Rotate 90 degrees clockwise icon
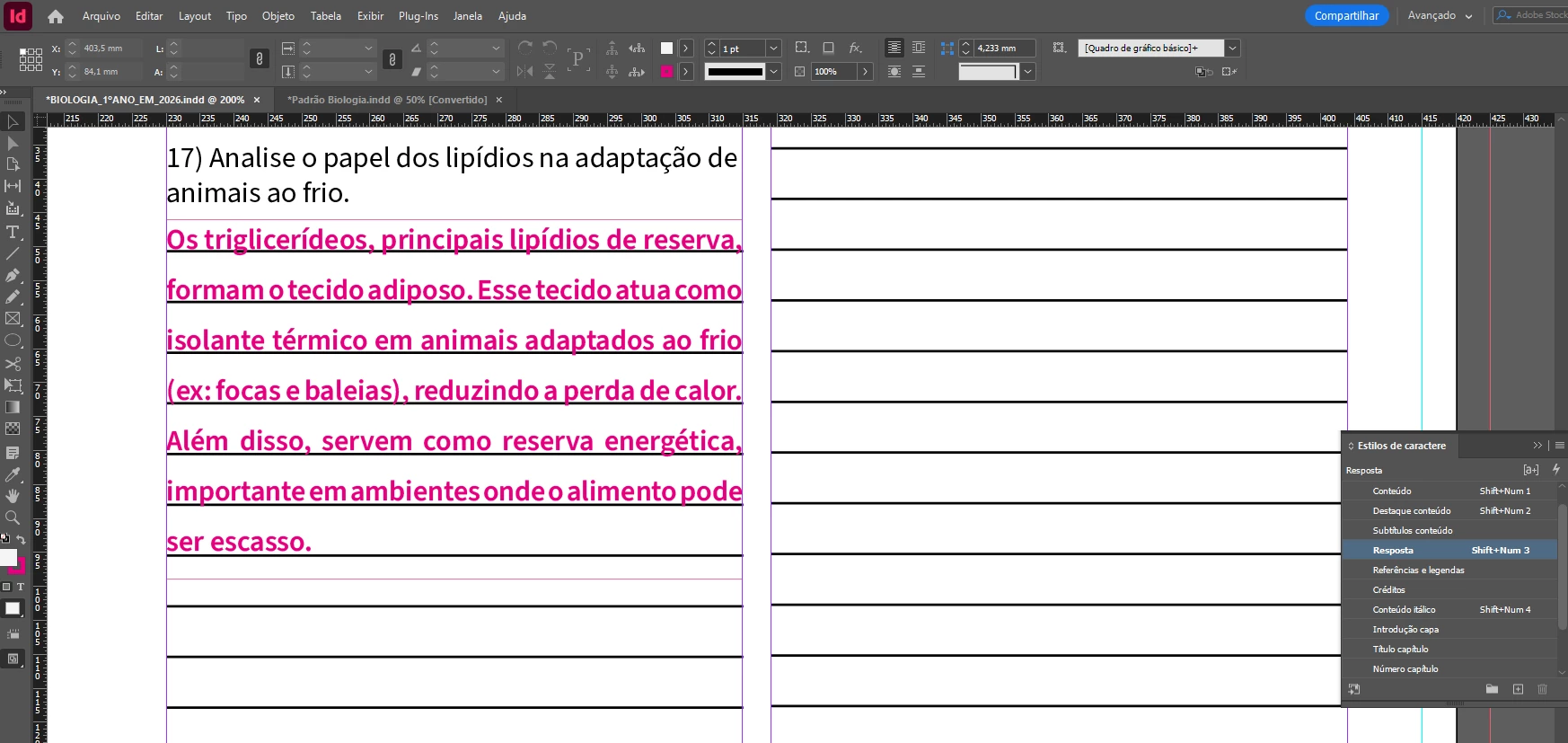The image size is (1568, 743). click(525, 48)
